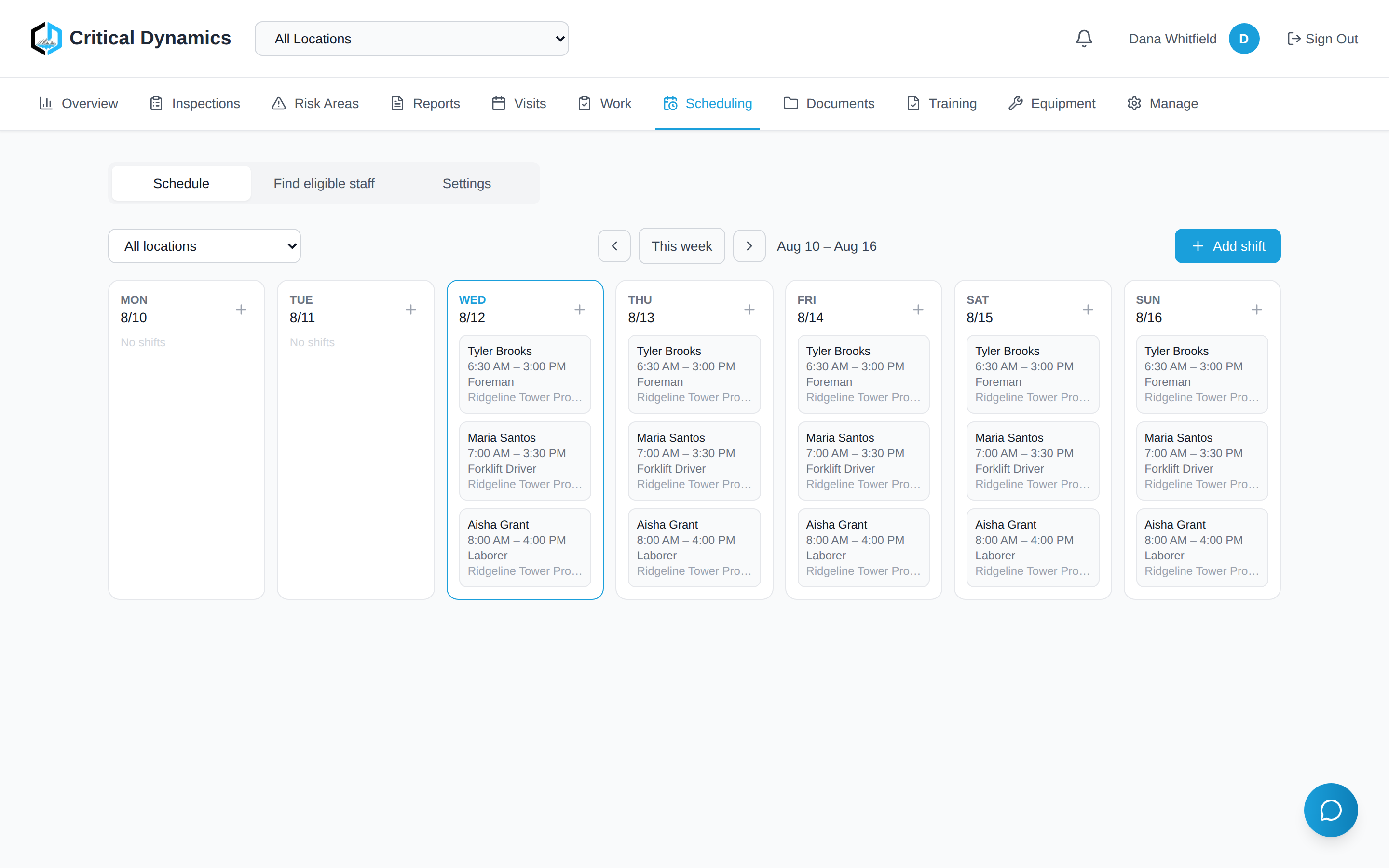Open notifications bell
The height and width of the screenshot is (868, 1389).
pos(1084,39)
